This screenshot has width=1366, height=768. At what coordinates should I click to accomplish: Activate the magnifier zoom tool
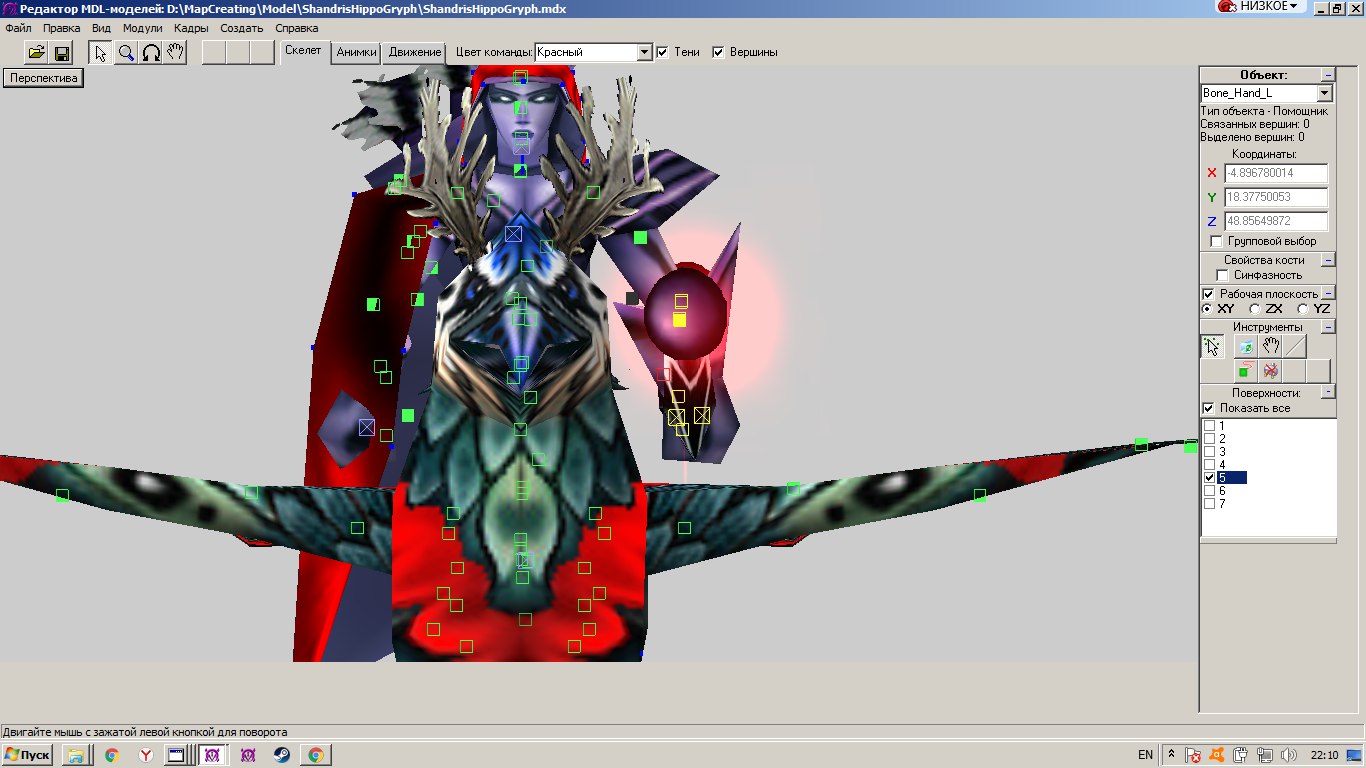click(x=126, y=52)
